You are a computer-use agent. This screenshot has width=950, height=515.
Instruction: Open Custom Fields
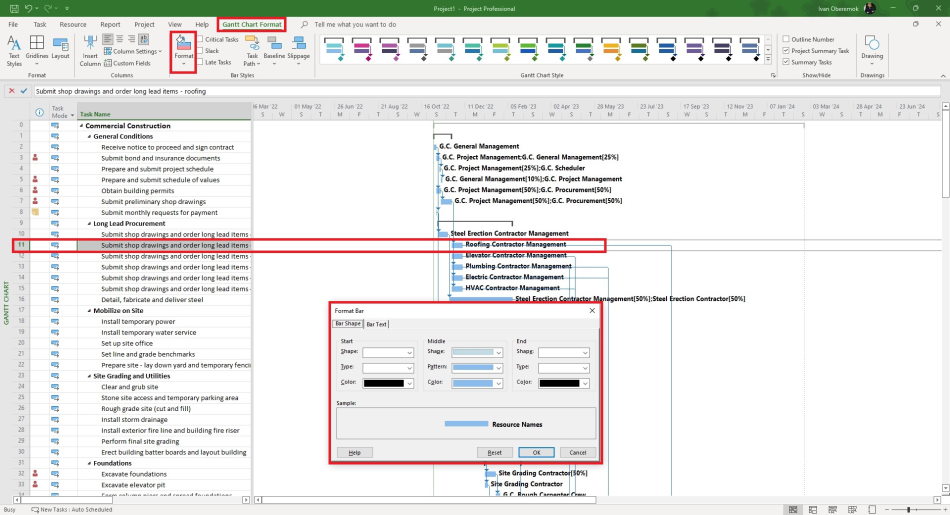click(127, 63)
